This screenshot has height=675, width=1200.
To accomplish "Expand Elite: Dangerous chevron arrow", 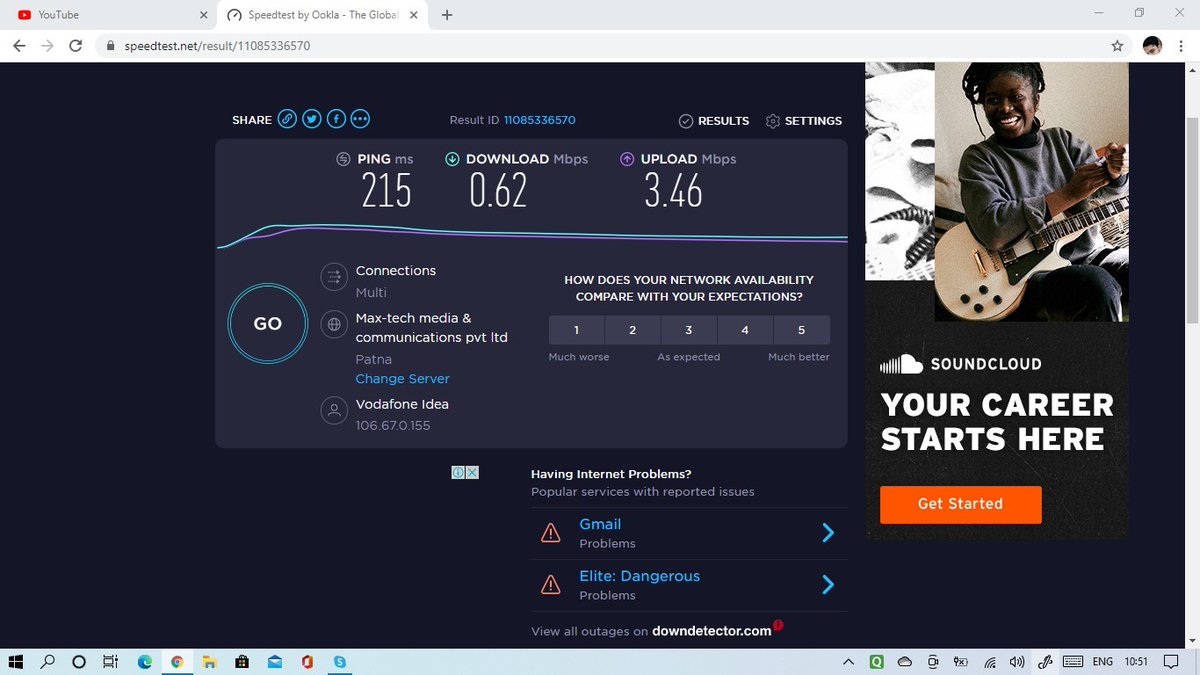I will click(x=828, y=585).
